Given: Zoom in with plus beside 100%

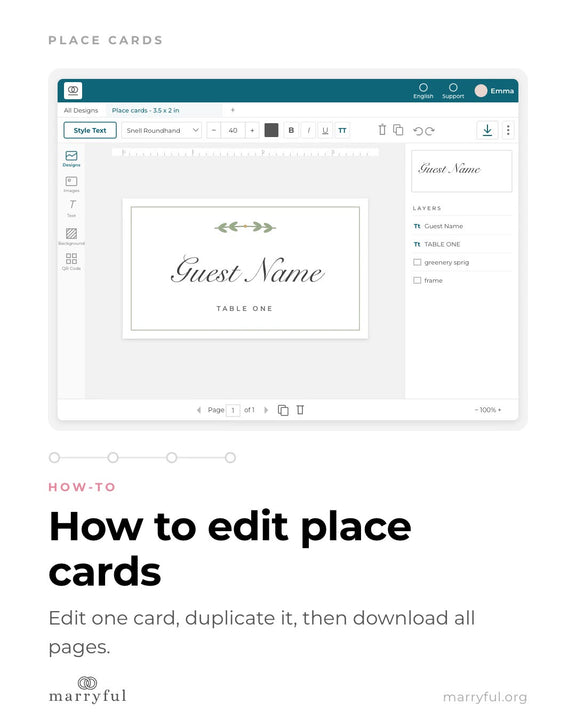Looking at the screenshot, I should (x=499, y=410).
